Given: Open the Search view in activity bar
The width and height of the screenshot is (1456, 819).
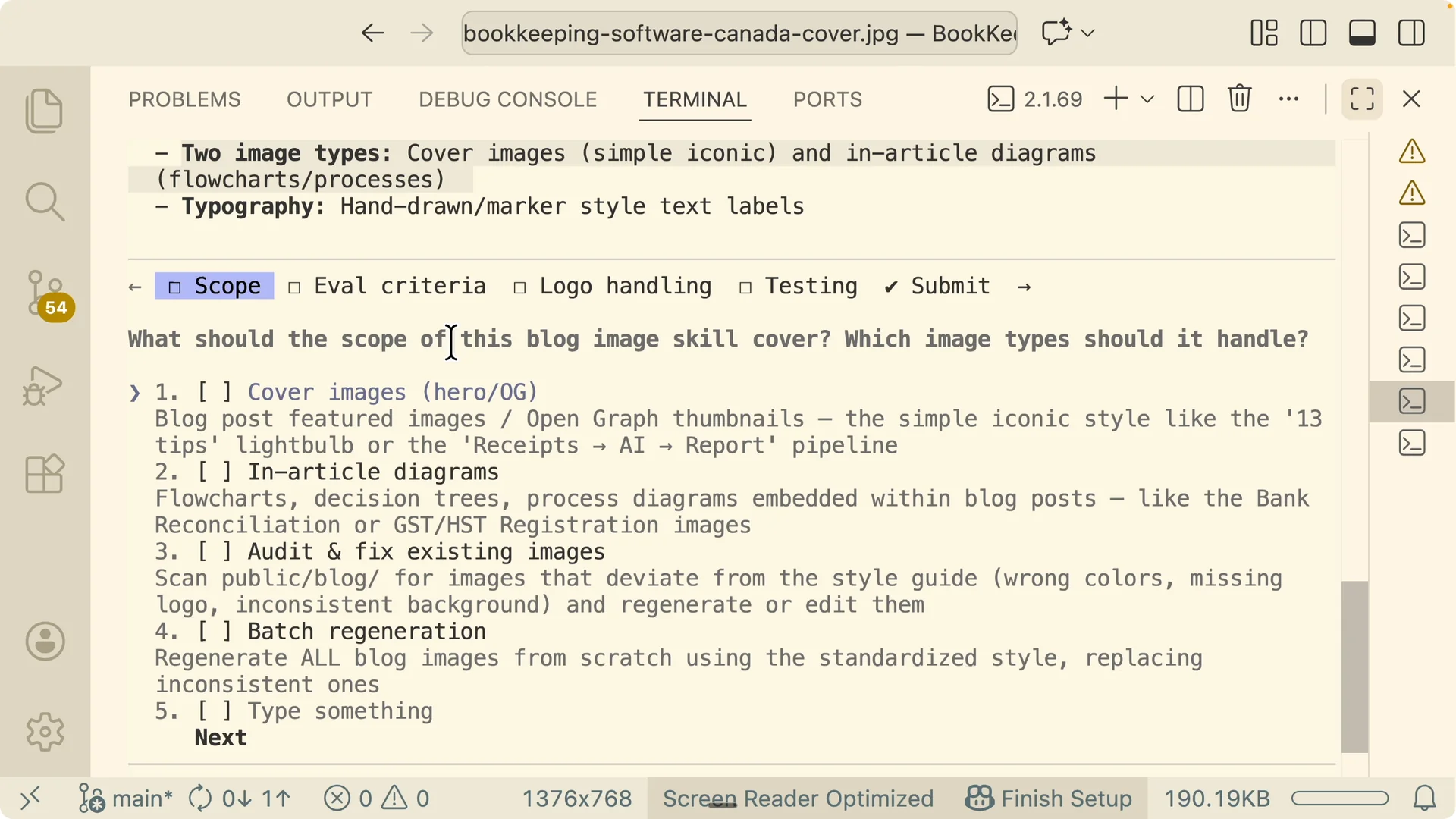Looking at the screenshot, I should (45, 202).
